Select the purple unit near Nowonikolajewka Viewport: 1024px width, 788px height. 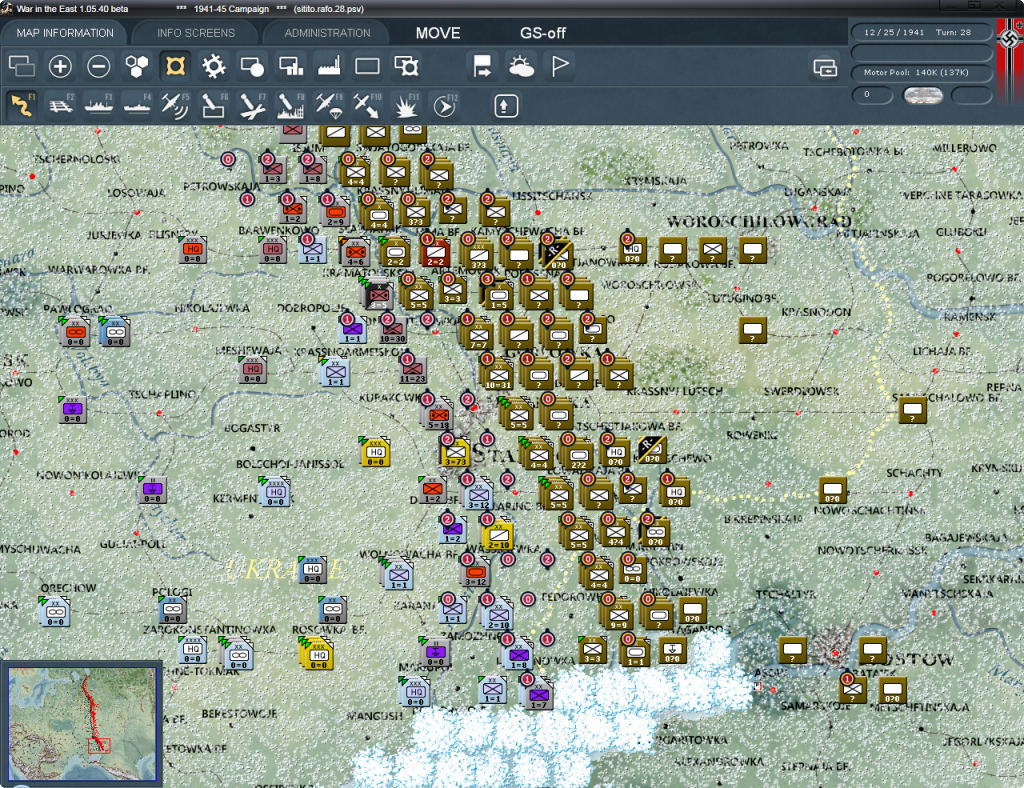pyautogui.click(x=152, y=490)
